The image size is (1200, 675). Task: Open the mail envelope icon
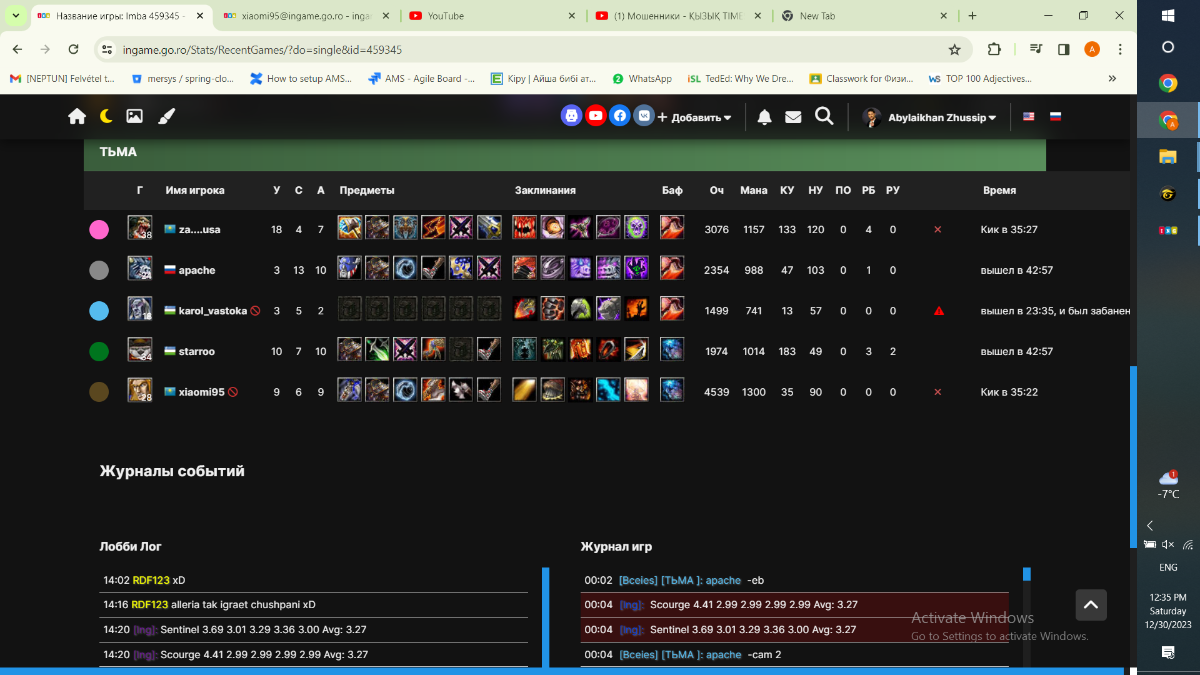tap(793, 117)
